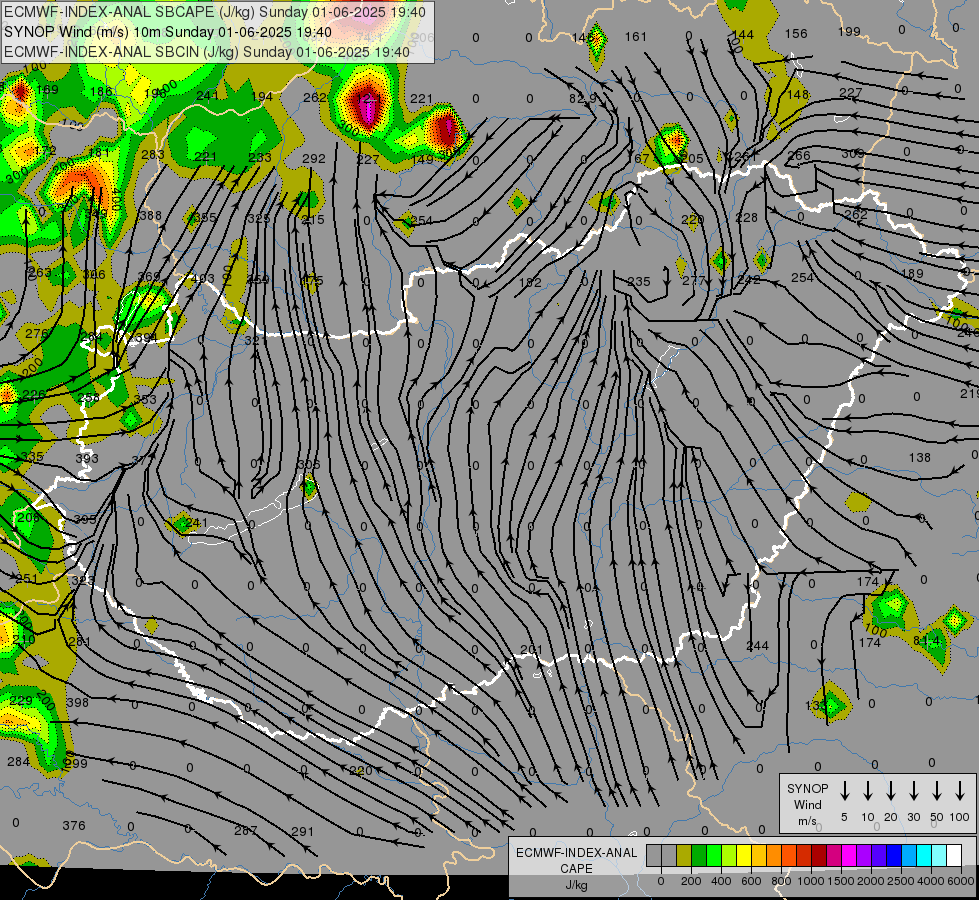979x900 pixels.
Task: Click the map value 81.4
Action: [x=927, y=641]
